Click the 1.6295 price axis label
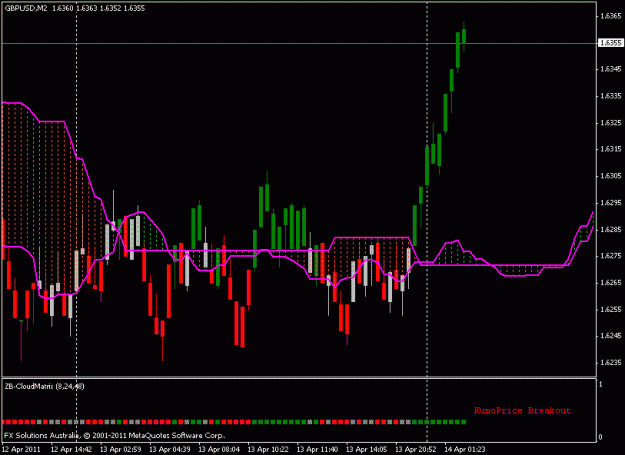Image resolution: width=625 pixels, height=455 pixels. coord(611,203)
